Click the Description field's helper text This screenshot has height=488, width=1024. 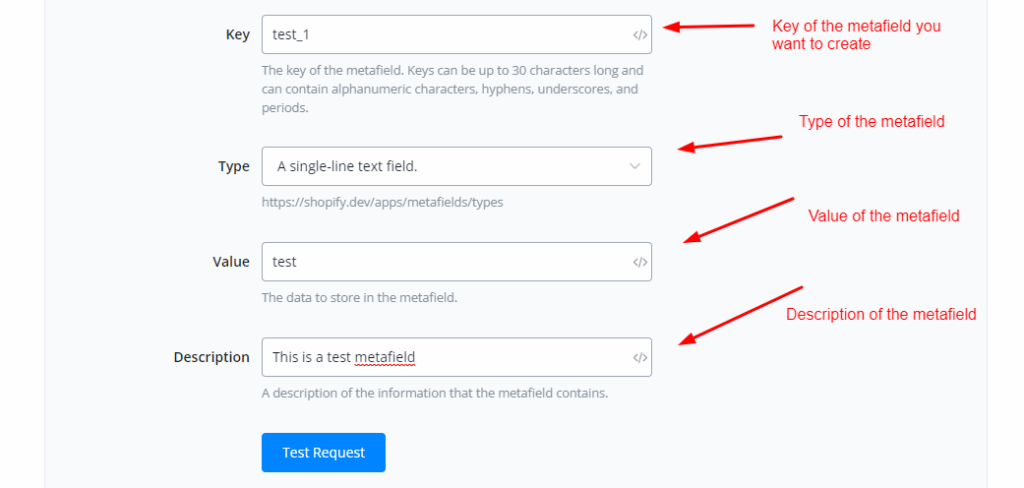[435, 393]
